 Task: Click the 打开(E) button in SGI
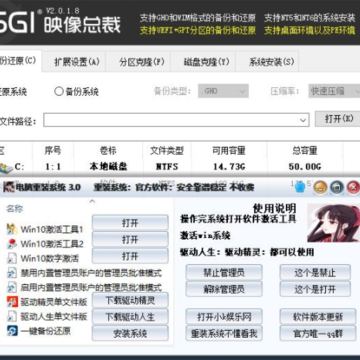point(339,119)
